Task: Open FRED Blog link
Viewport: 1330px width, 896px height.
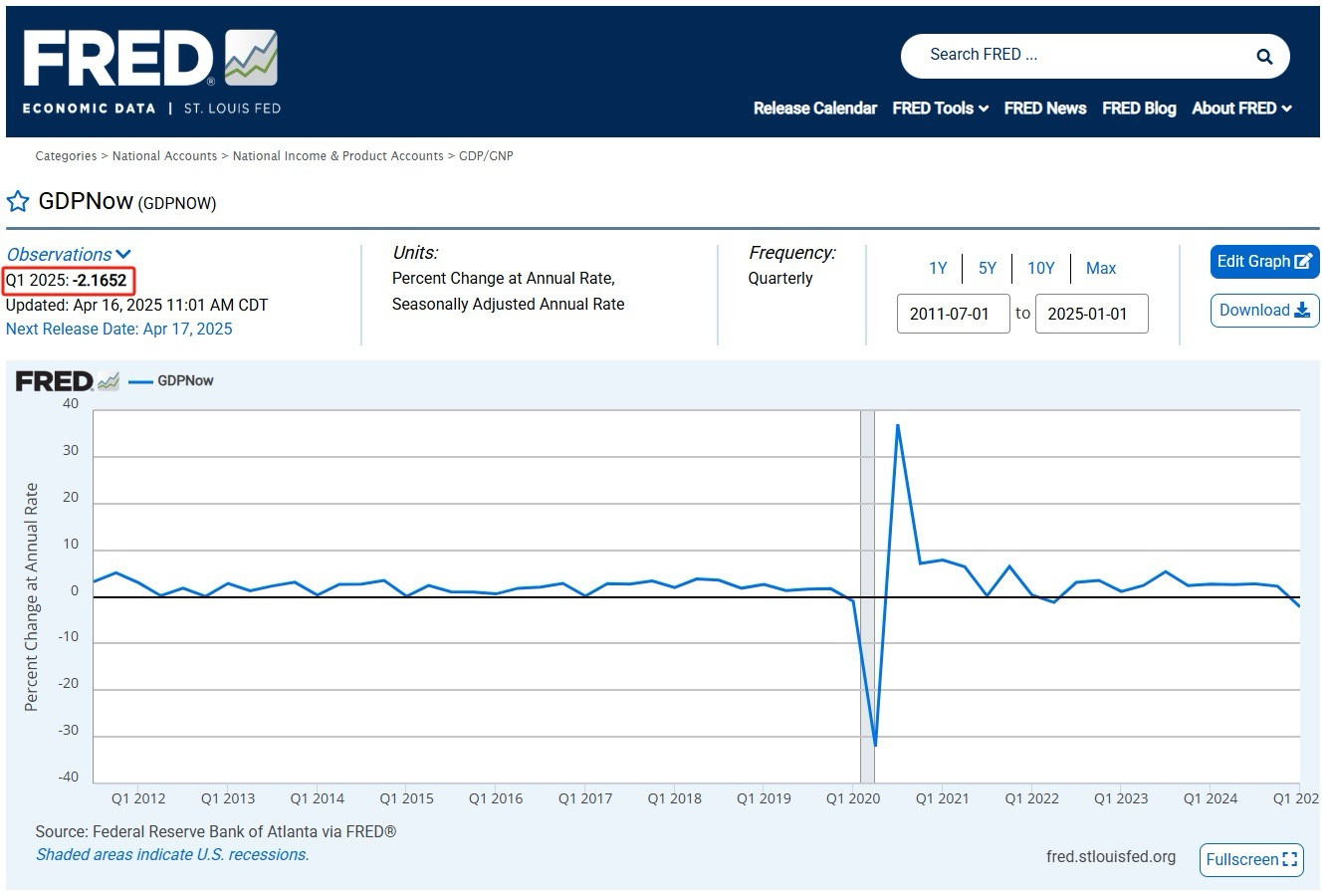Action: (1139, 108)
